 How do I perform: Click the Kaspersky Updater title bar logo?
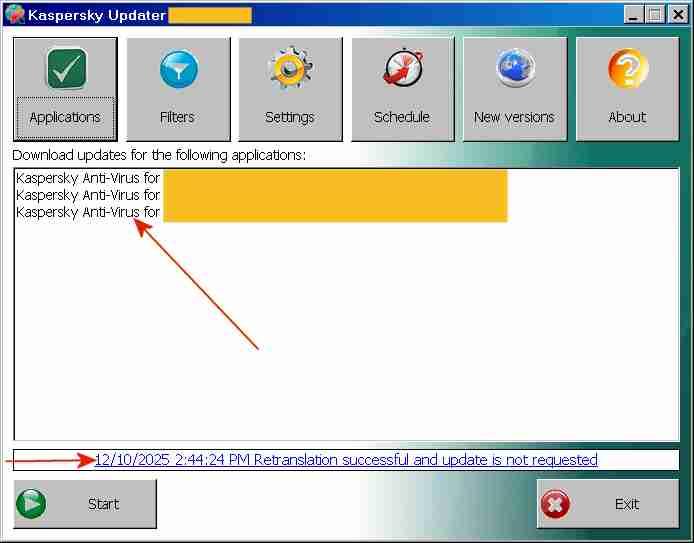pyautogui.click(x=14, y=14)
